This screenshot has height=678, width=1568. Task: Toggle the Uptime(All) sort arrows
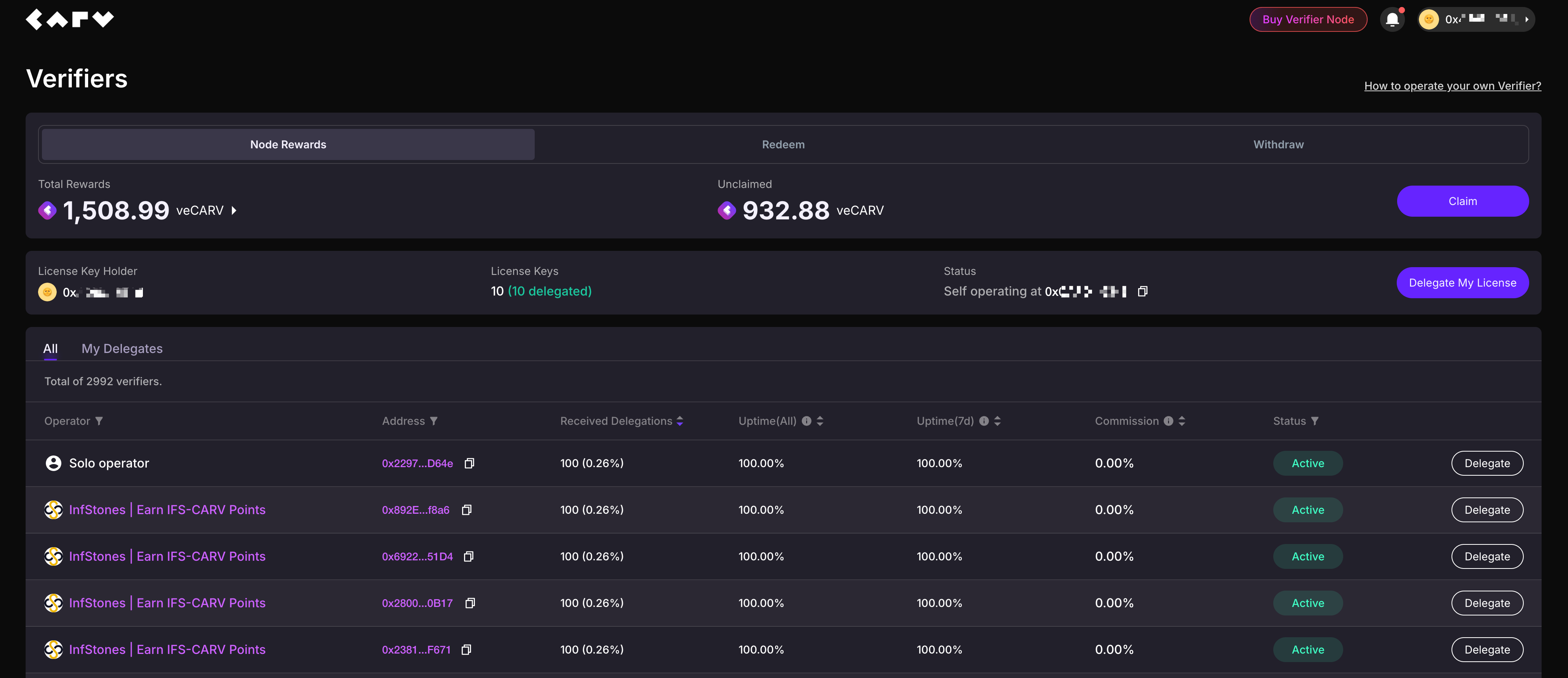820,421
